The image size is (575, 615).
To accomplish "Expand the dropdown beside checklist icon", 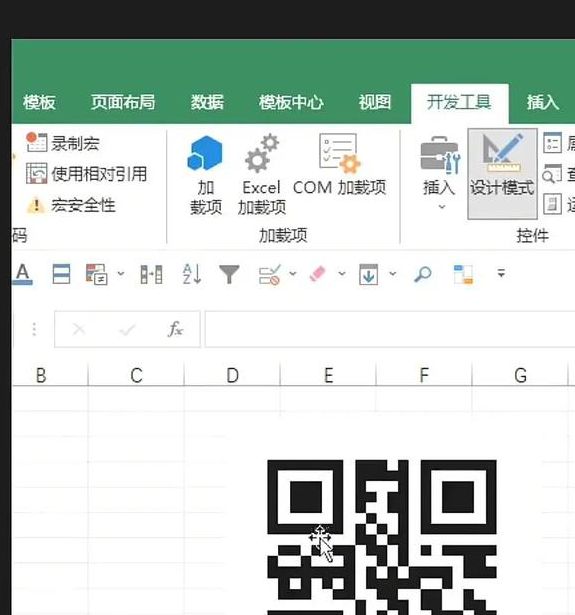I will (293, 273).
